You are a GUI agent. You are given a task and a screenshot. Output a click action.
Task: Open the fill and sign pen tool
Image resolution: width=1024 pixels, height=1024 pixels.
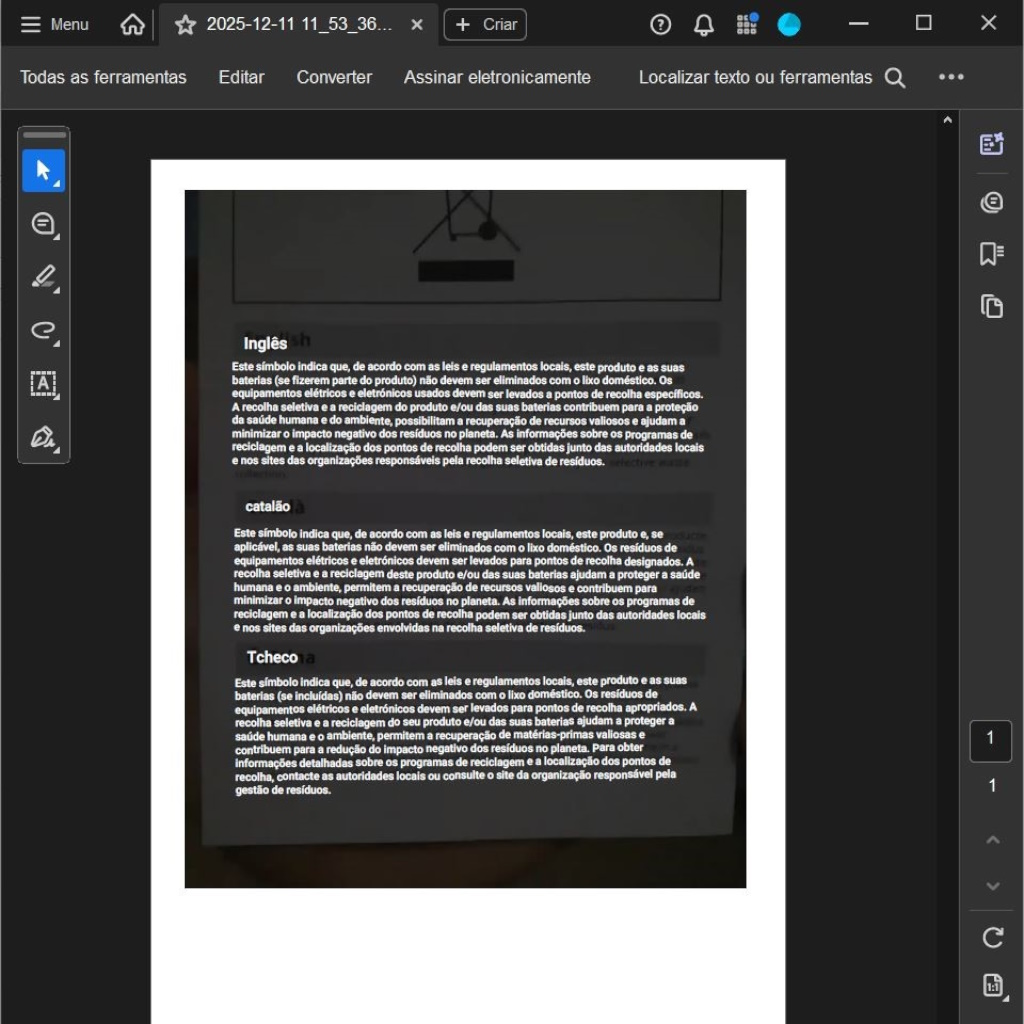[x=43, y=437]
